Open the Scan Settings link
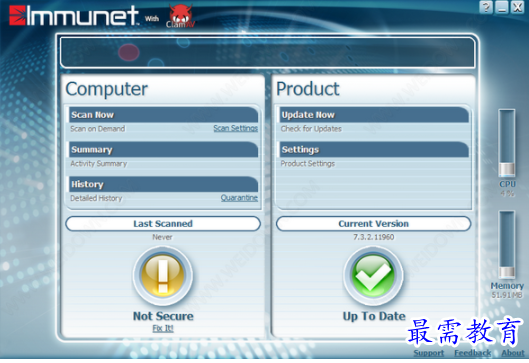529x363 pixels. (x=235, y=128)
